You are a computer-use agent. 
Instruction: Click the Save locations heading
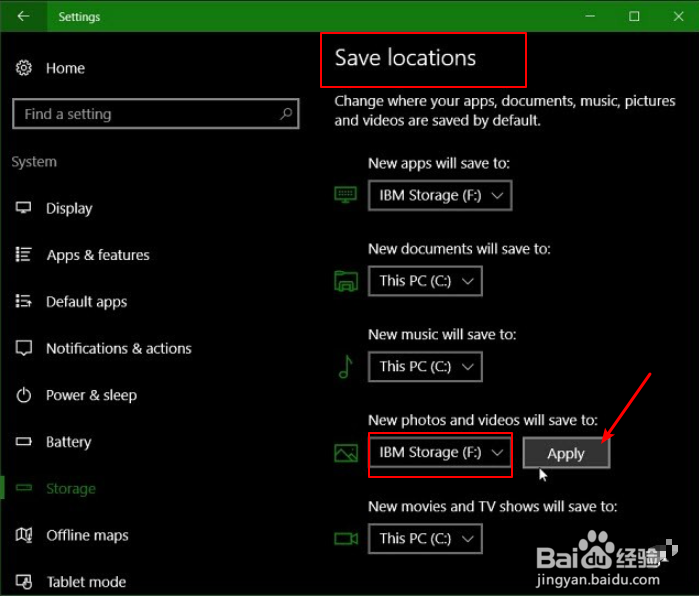click(x=405, y=58)
